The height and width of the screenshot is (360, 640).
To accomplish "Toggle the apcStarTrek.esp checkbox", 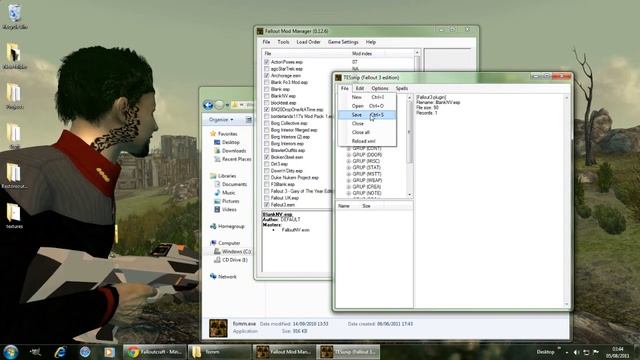I will [267, 69].
